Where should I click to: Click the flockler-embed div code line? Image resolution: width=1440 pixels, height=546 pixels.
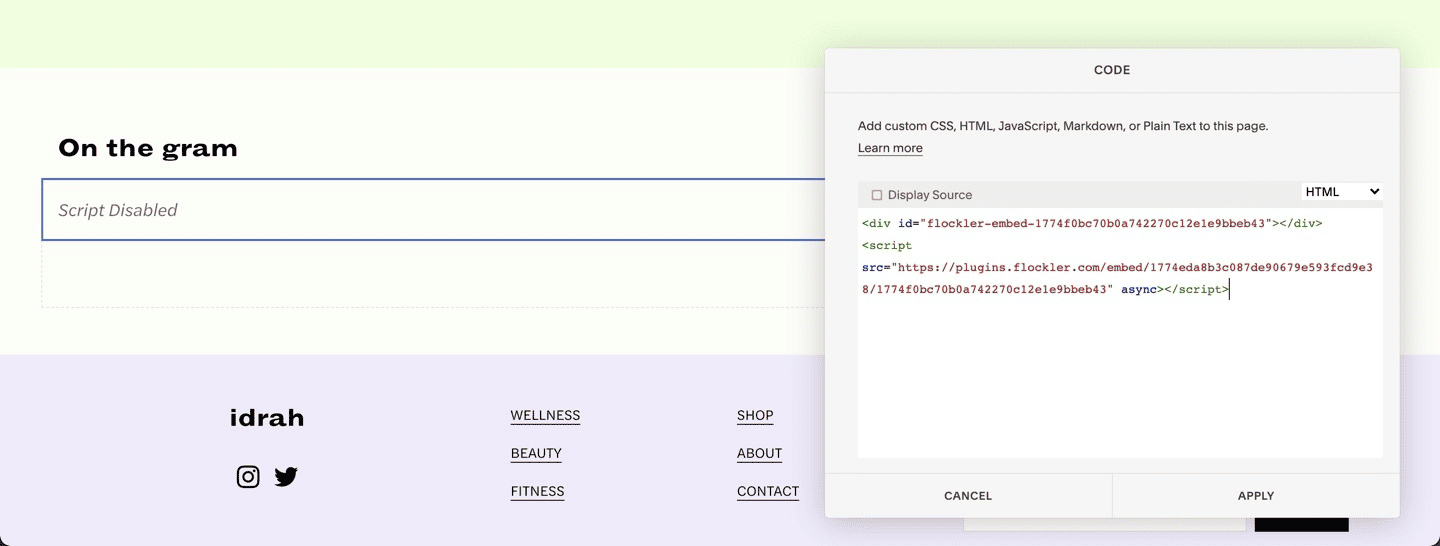1092,223
